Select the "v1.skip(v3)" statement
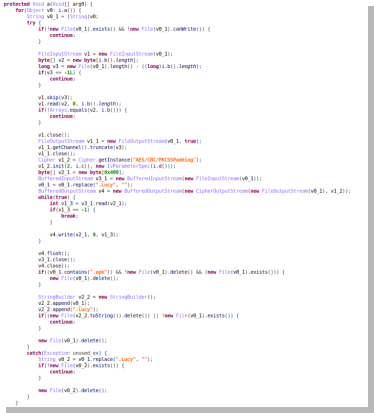Screen dimensions: 374x413 coord(54,97)
